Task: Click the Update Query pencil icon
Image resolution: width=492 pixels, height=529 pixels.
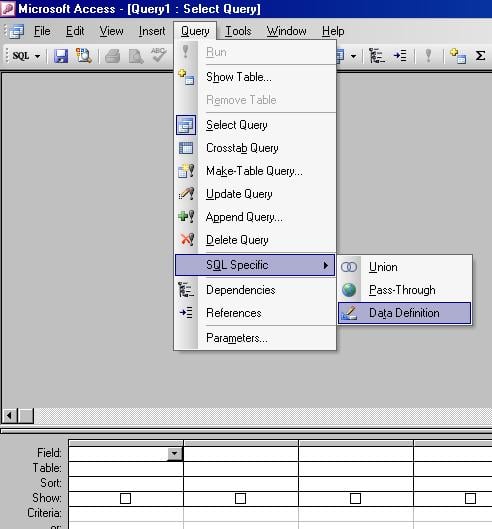Action: coord(186,194)
